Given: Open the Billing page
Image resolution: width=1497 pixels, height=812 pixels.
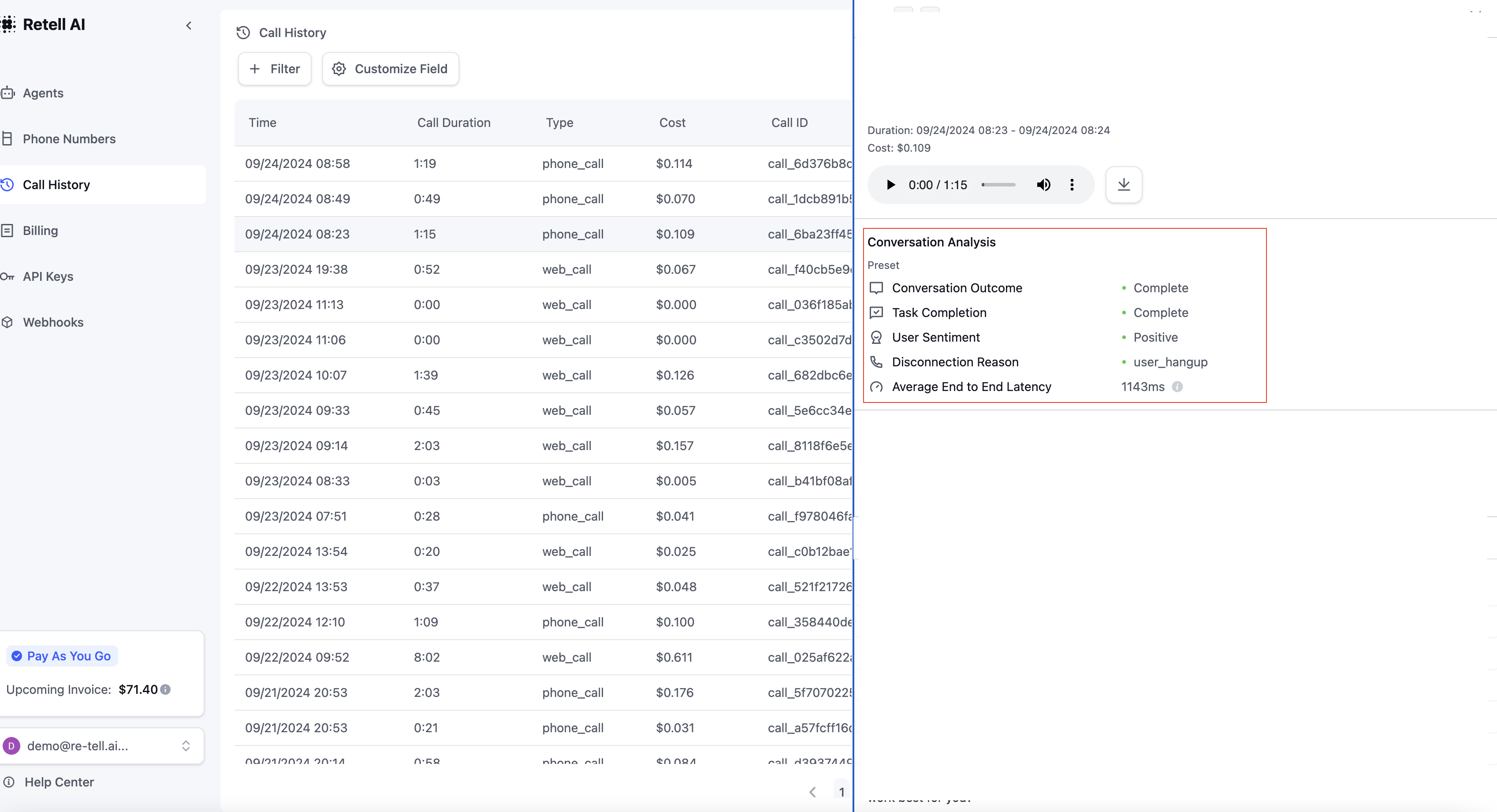Looking at the screenshot, I should 40,231.
